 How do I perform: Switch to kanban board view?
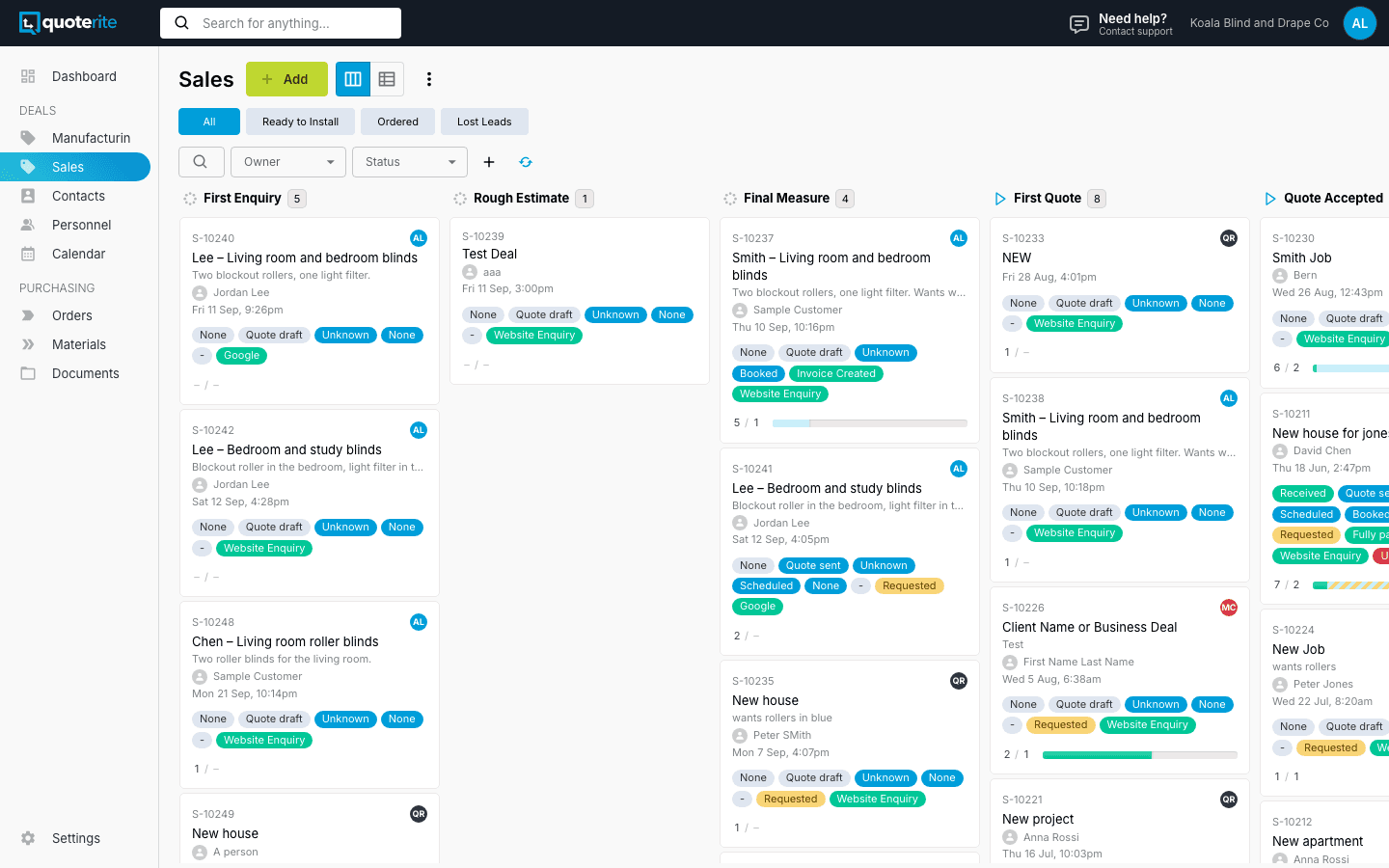coord(353,79)
